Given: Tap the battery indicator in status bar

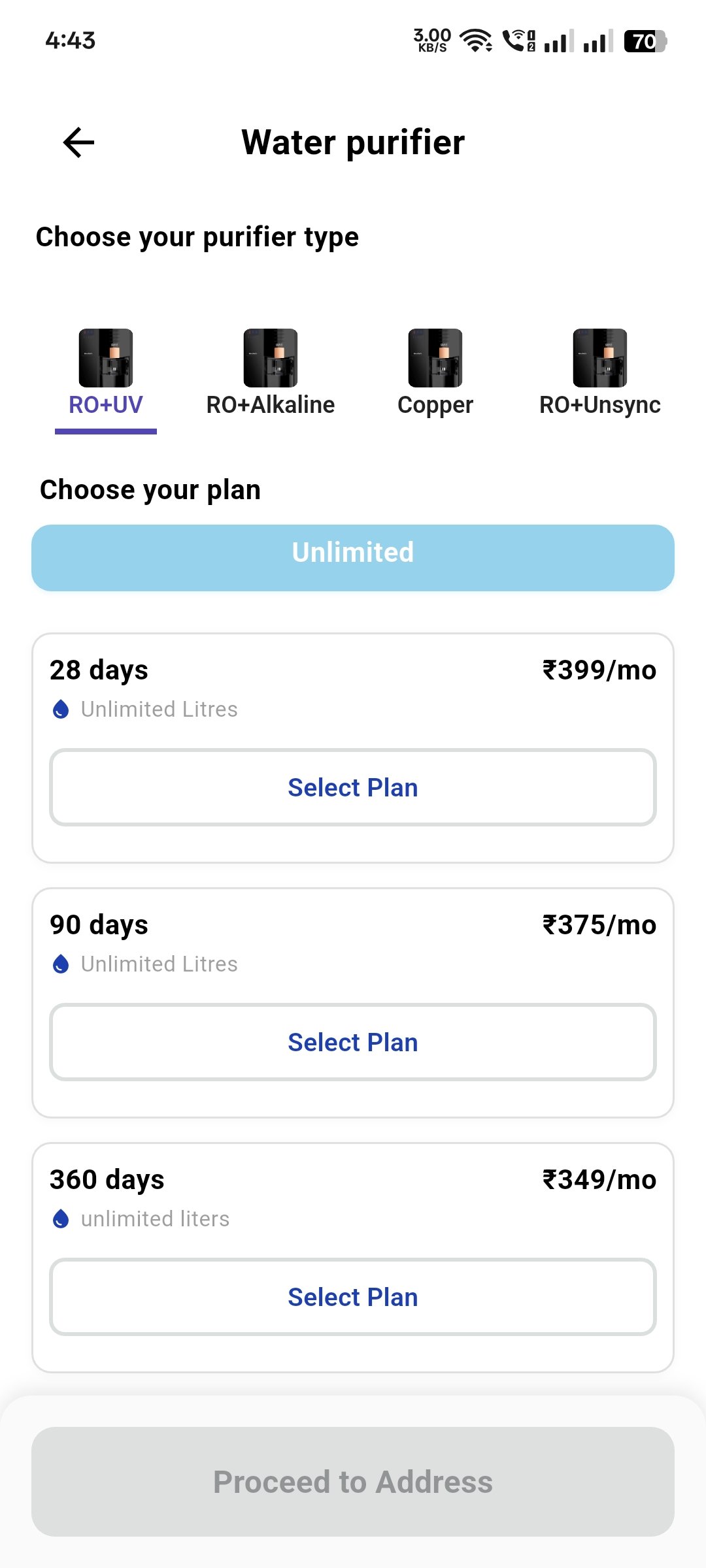Looking at the screenshot, I should tap(645, 41).
